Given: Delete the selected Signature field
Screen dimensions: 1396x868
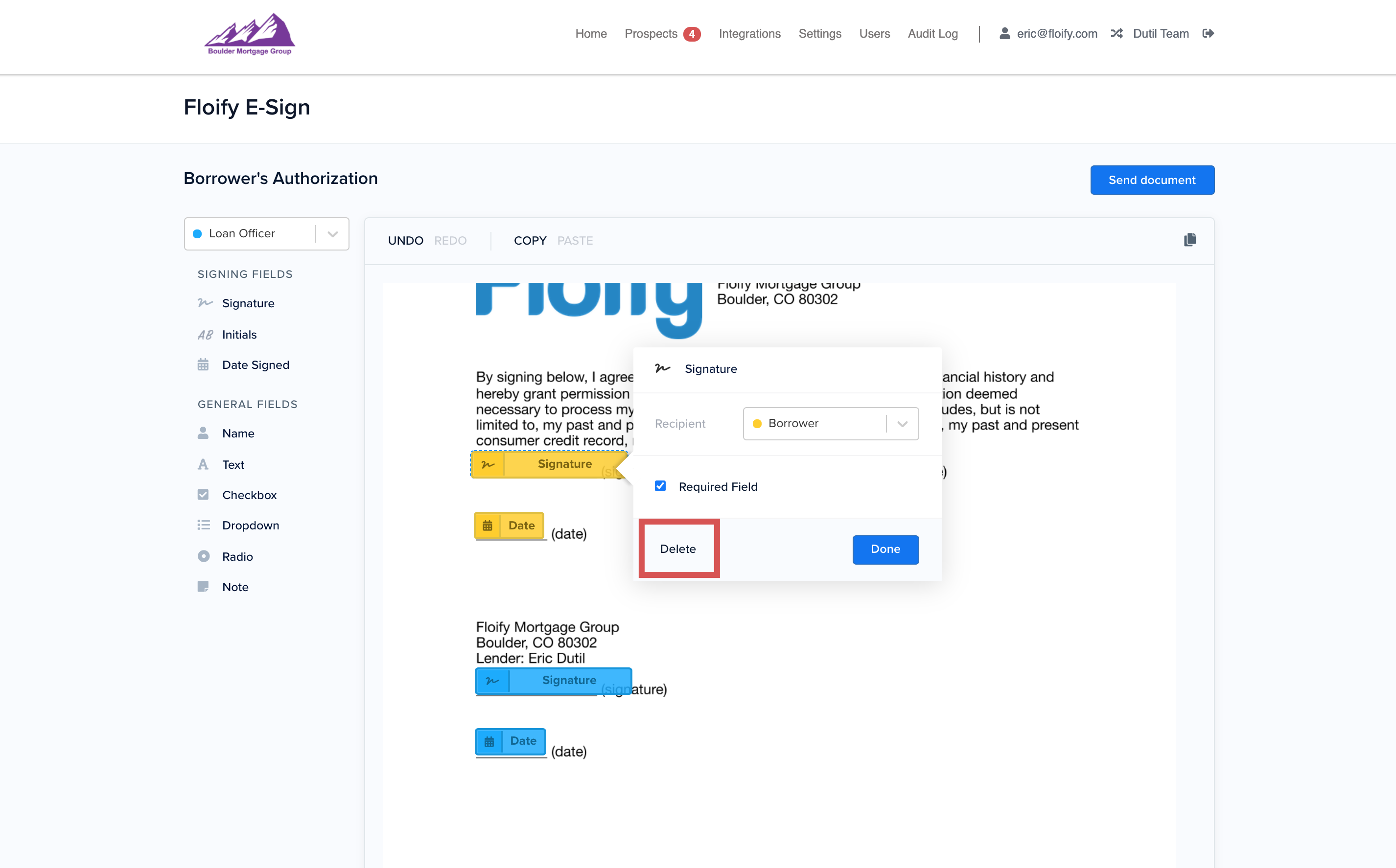Looking at the screenshot, I should coord(678,549).
